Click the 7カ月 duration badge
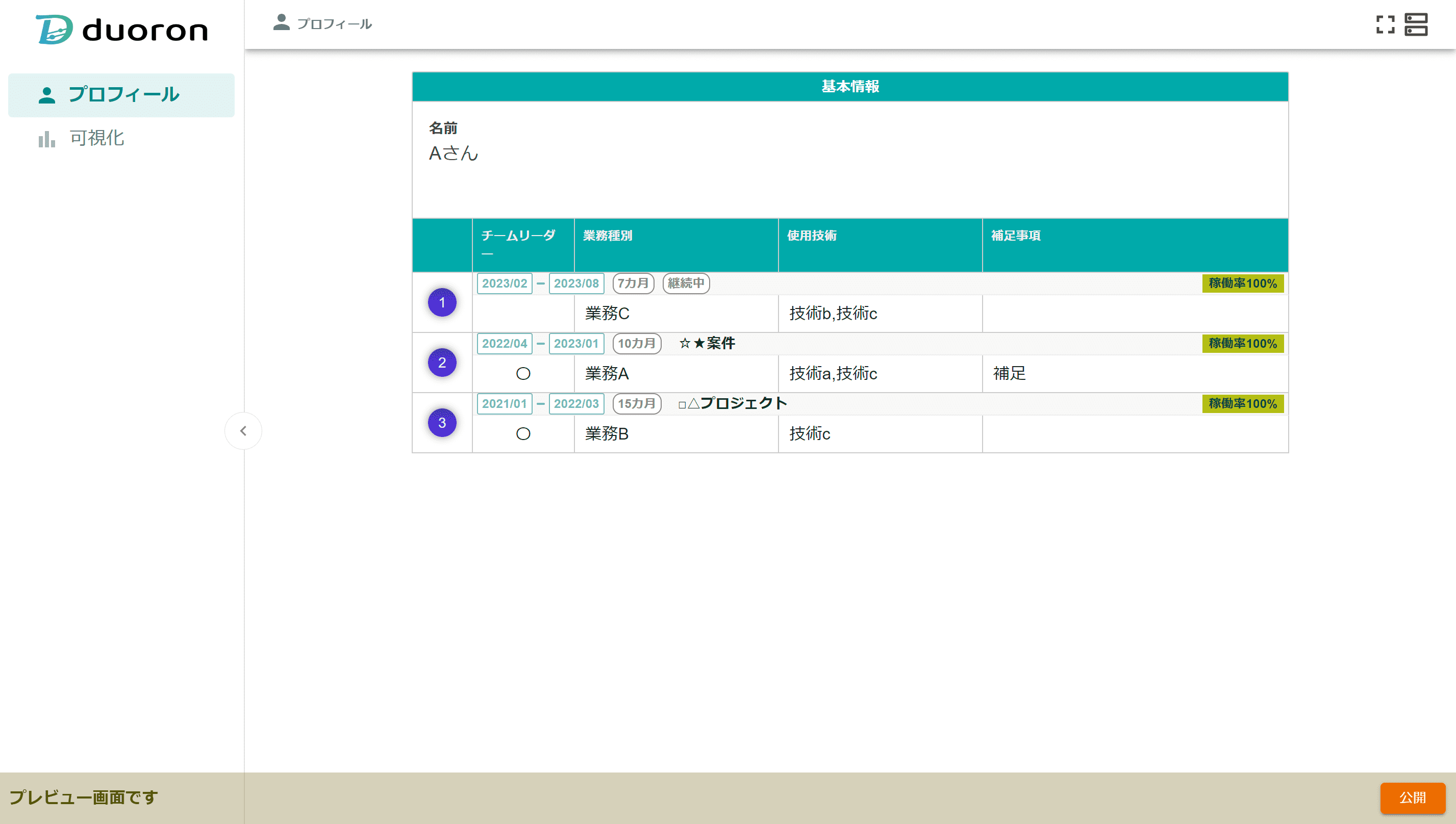The height and width of the screenshot is (824, 1456). 634,284
